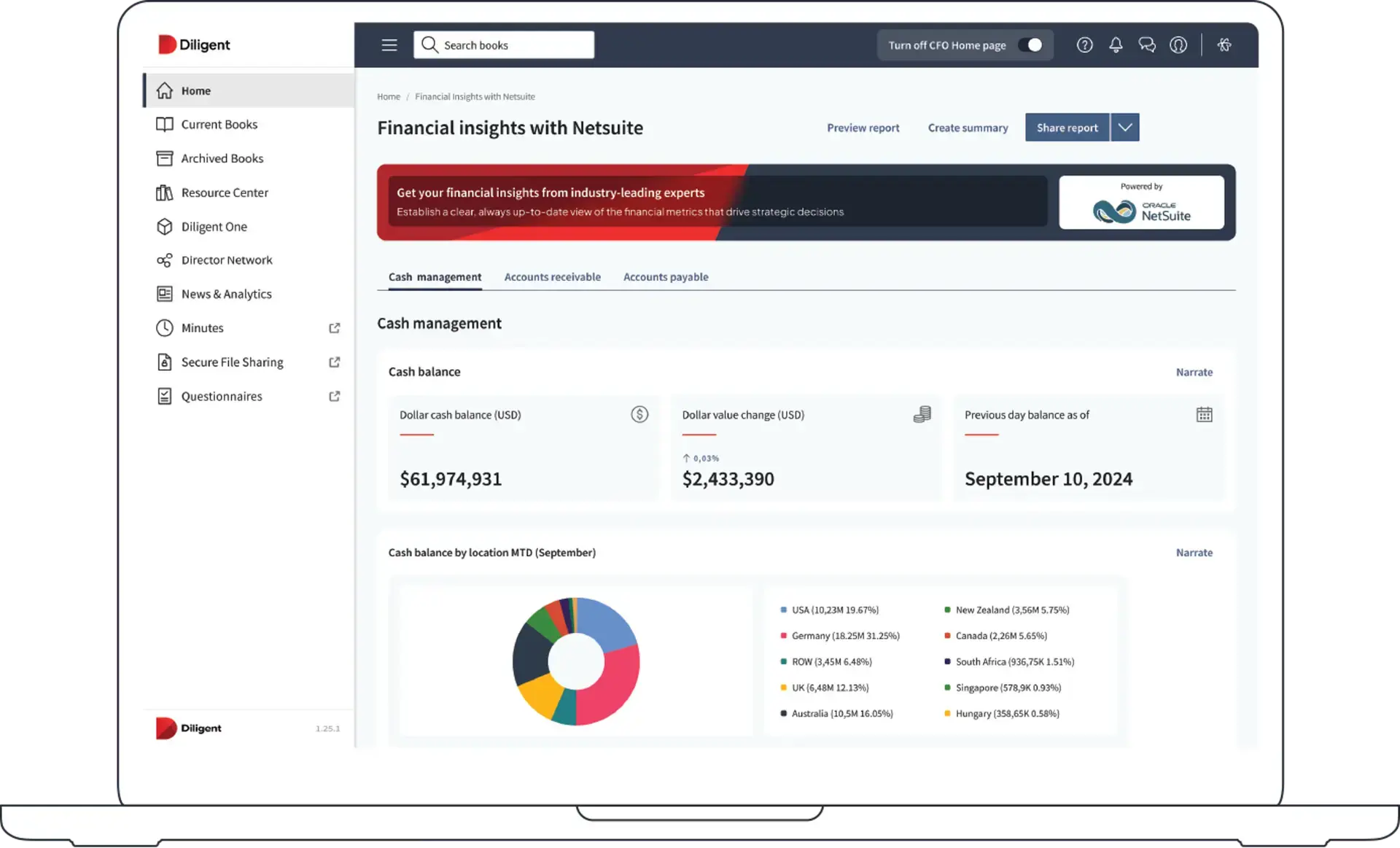The height and width of the screenshot is (848, 1400).
Task: Open the Director Network
Action: [227, 260]
